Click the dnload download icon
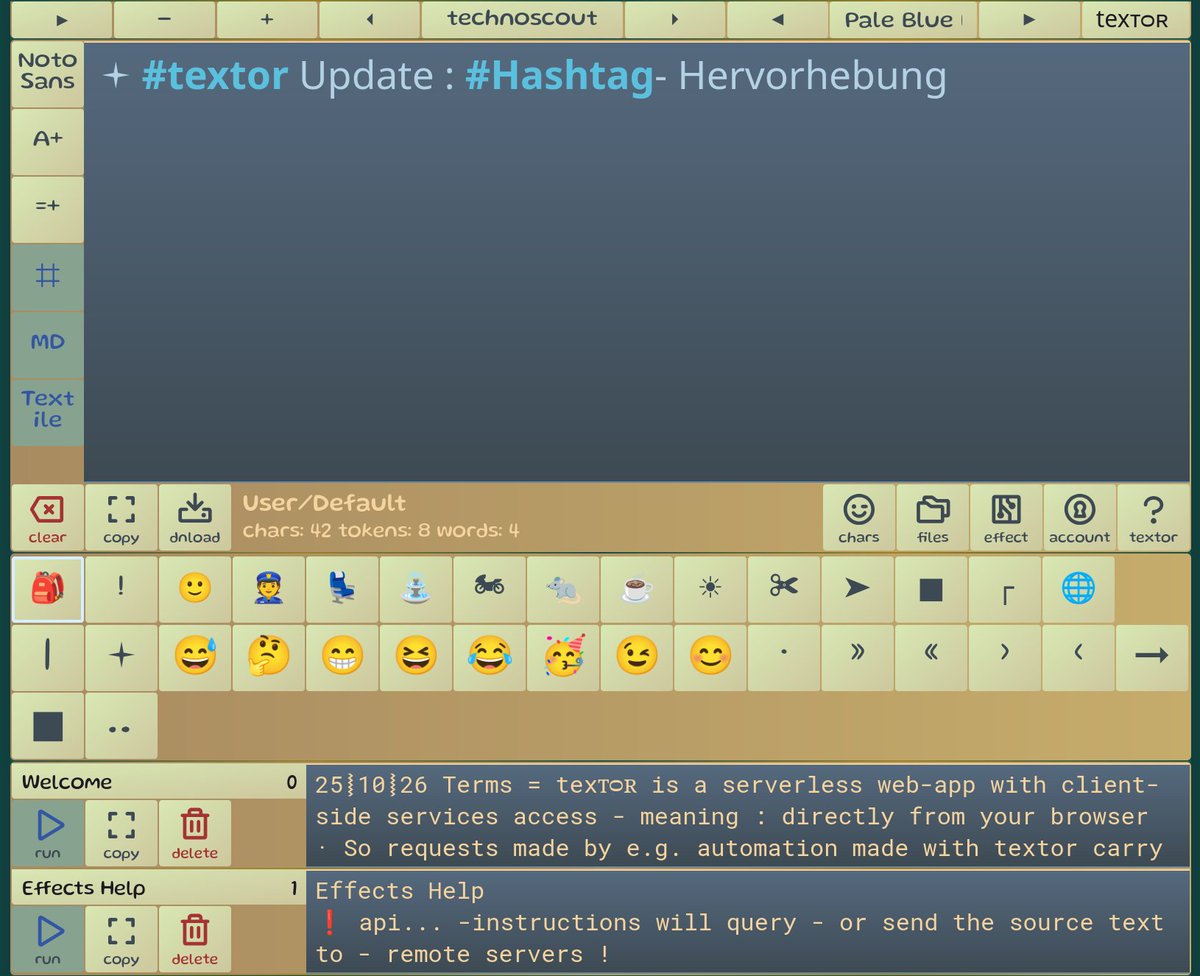Screen dimensions: 1200x976 pyautogui.click(x=194, y=516)
